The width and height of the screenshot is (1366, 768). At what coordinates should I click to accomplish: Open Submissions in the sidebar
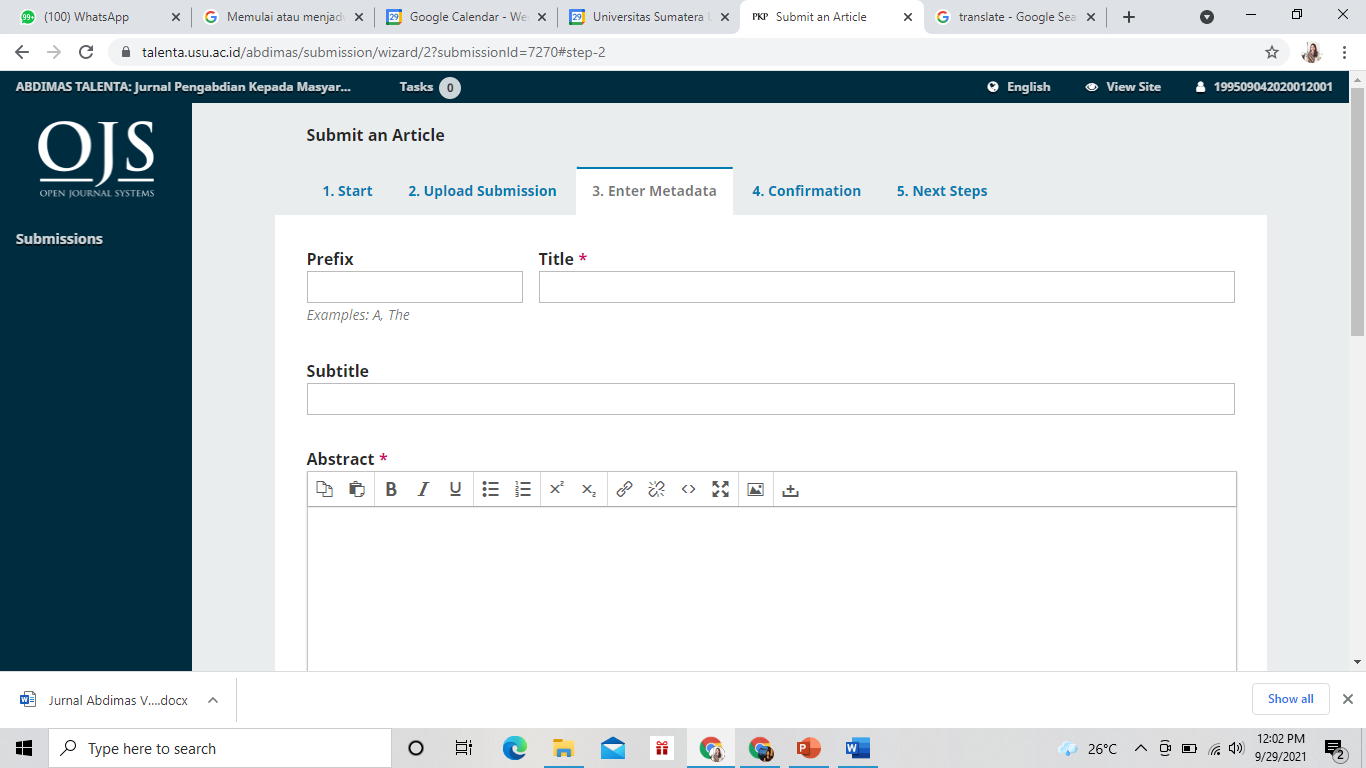click(59, 239)
